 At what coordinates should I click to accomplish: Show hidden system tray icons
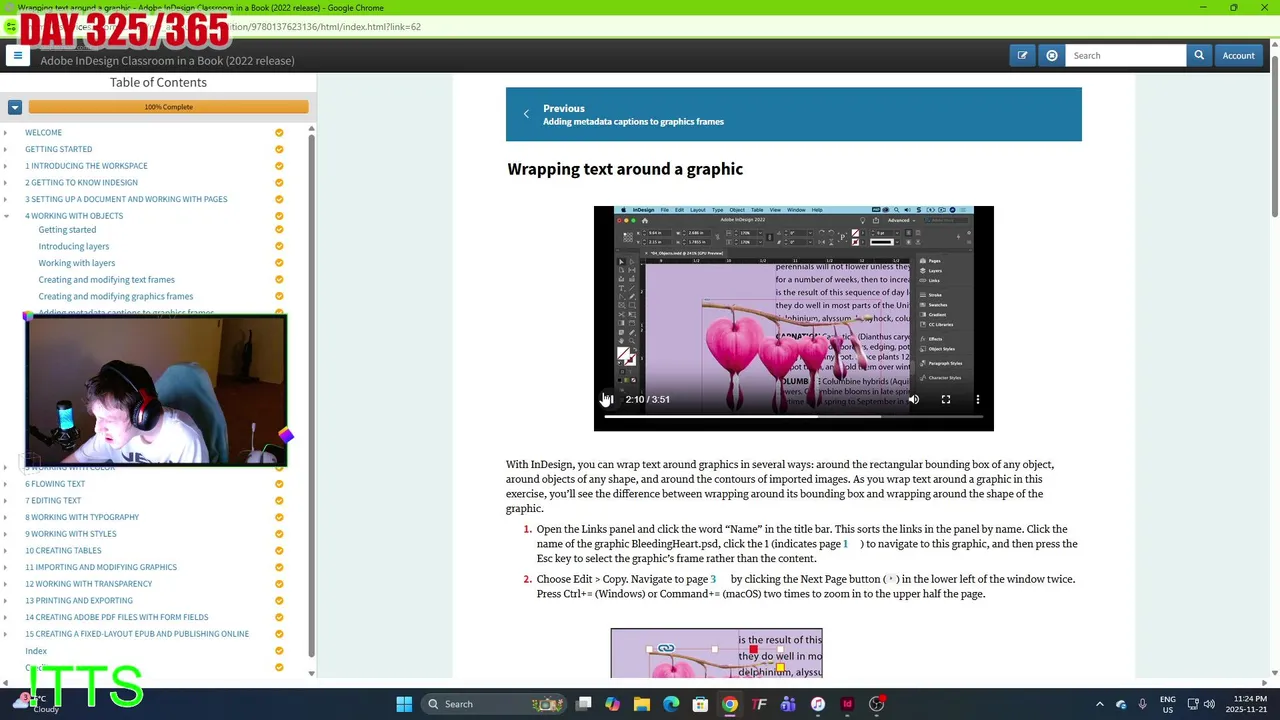click(1099, 704)
